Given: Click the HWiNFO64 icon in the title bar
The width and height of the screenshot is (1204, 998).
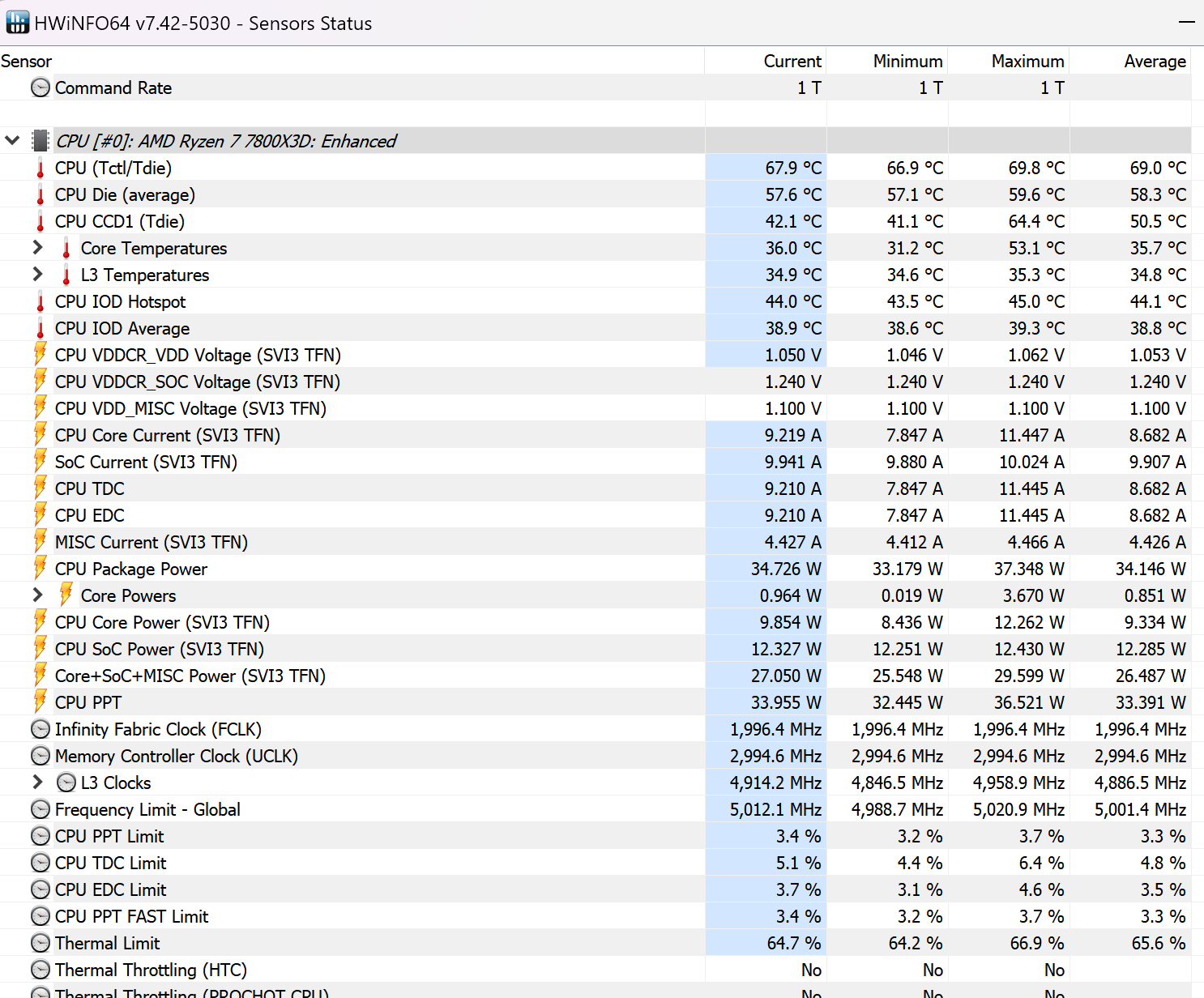Looking at the screenshot, I should 17,22.
